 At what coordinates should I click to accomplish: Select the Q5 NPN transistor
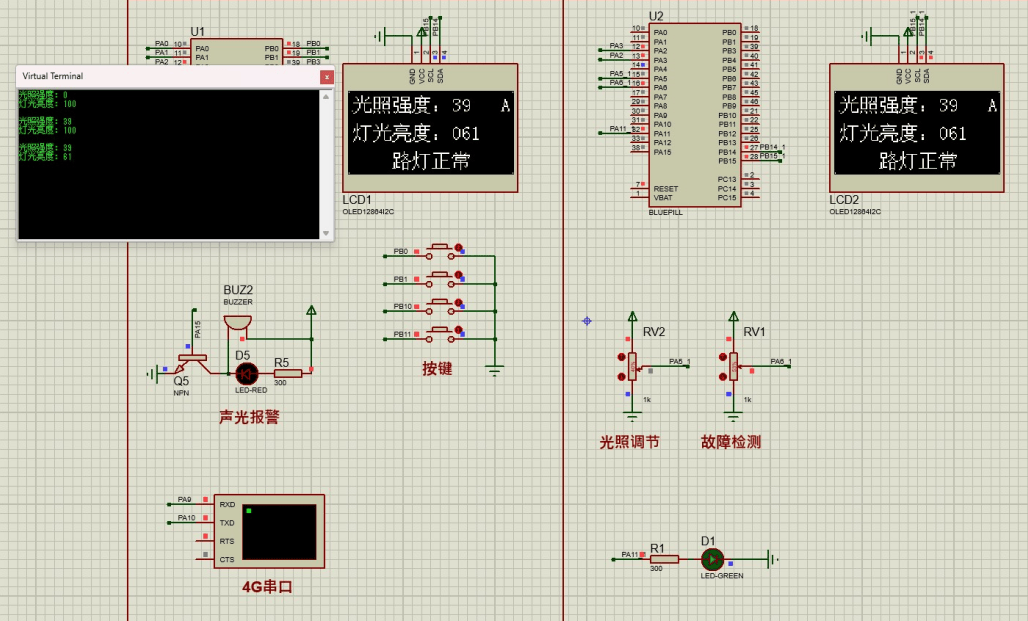190,364
